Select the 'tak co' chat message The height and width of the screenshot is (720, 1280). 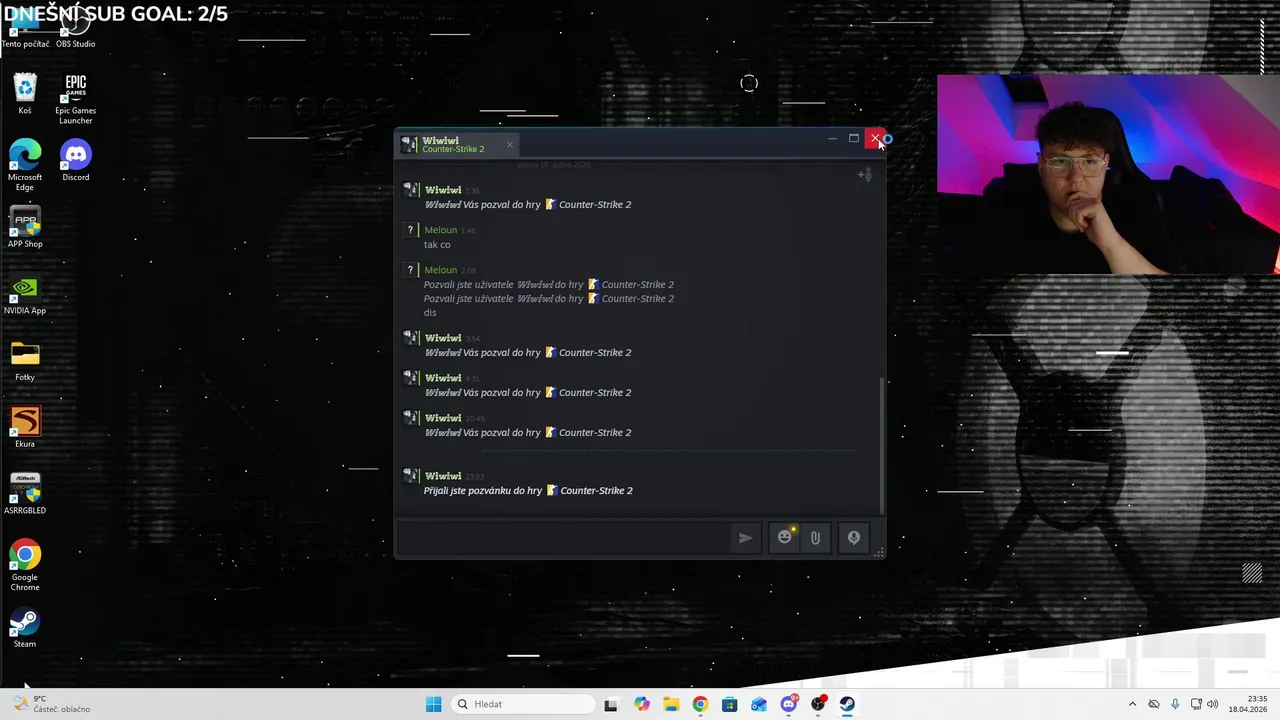437,244
